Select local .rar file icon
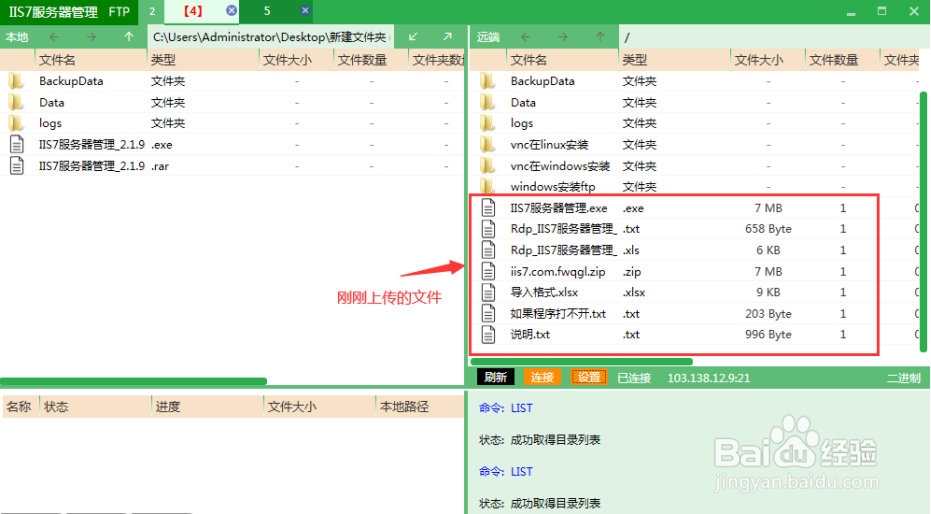931x514 pixels. coord(17,166)
